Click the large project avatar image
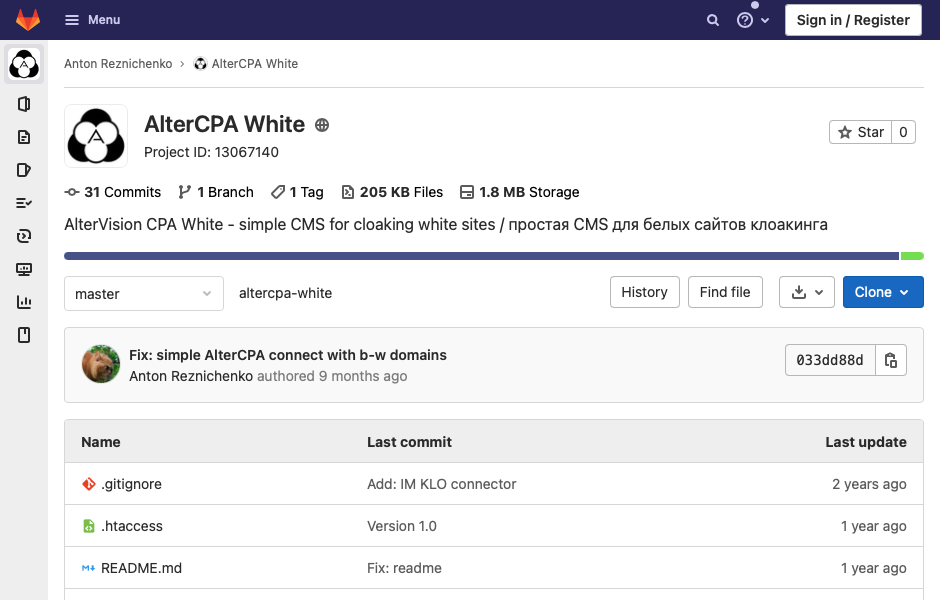The width and height of the screenshot is (940, 600). (96, 136)
